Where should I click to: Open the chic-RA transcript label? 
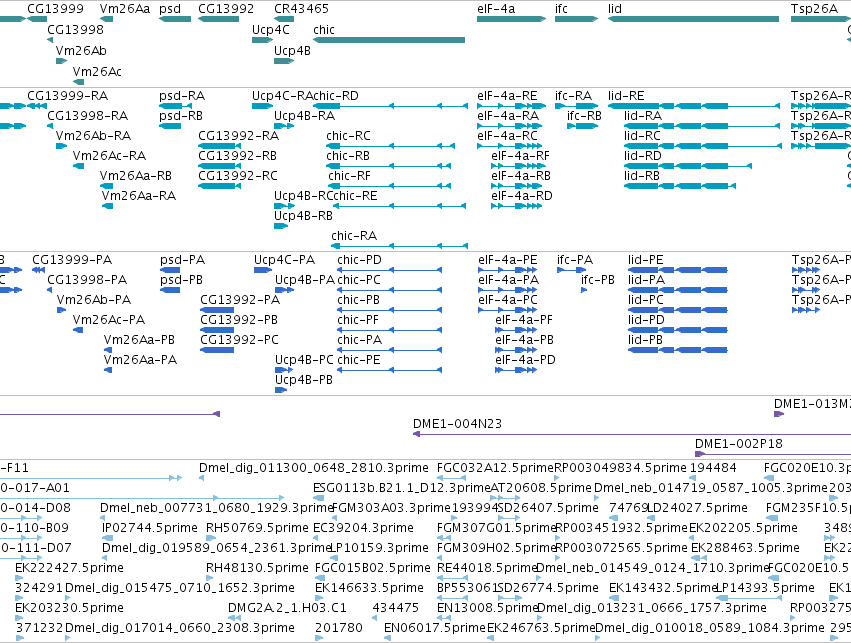click(x=354, y=236)
